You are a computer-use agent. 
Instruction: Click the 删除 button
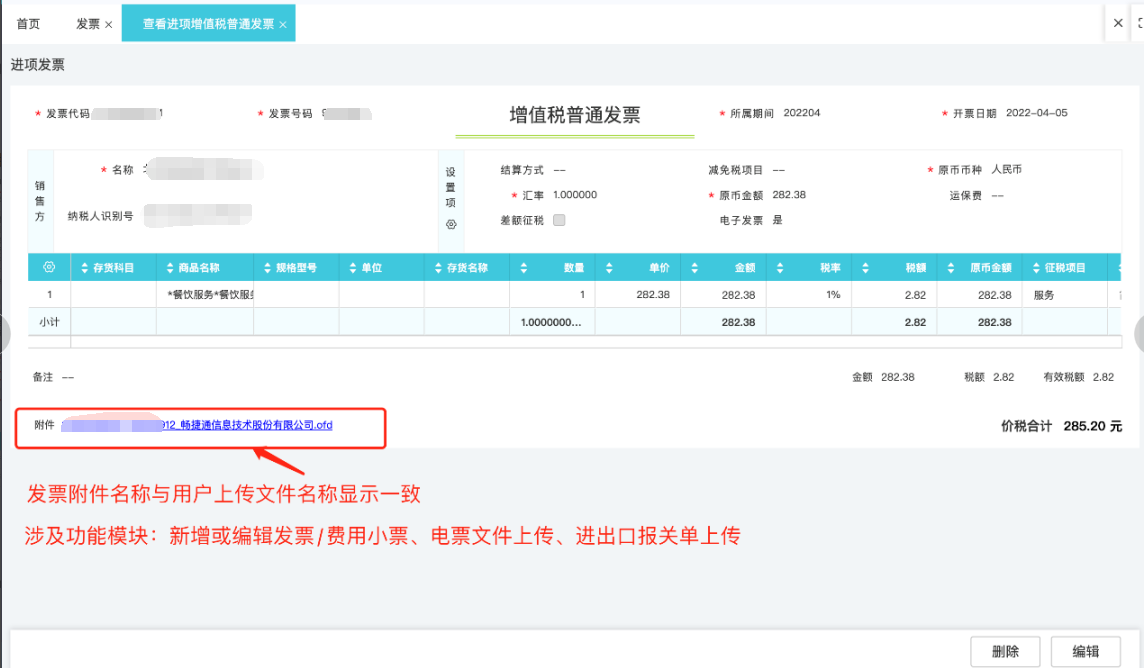[x=1005, y=651]
